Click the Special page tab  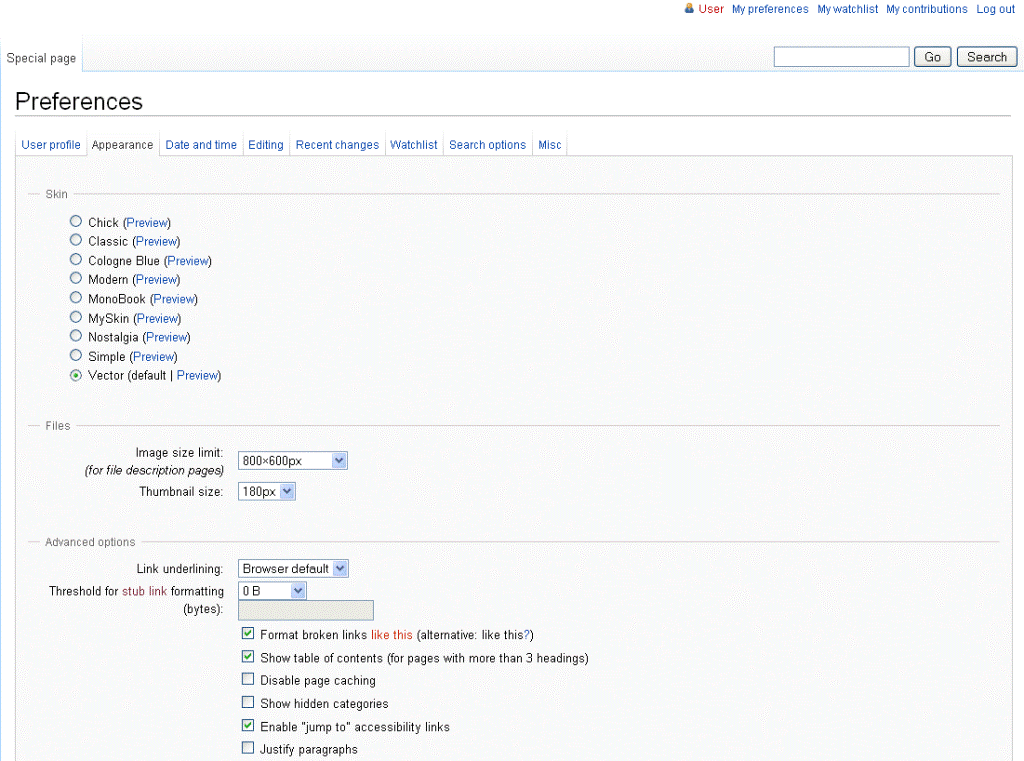(x=41, y=58)
